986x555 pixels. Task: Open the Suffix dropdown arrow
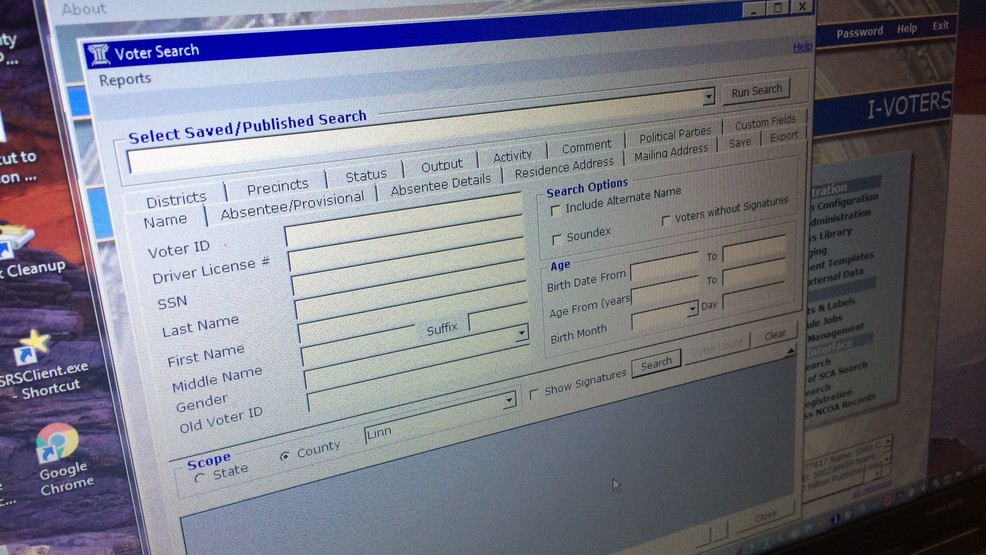(521, 335)
